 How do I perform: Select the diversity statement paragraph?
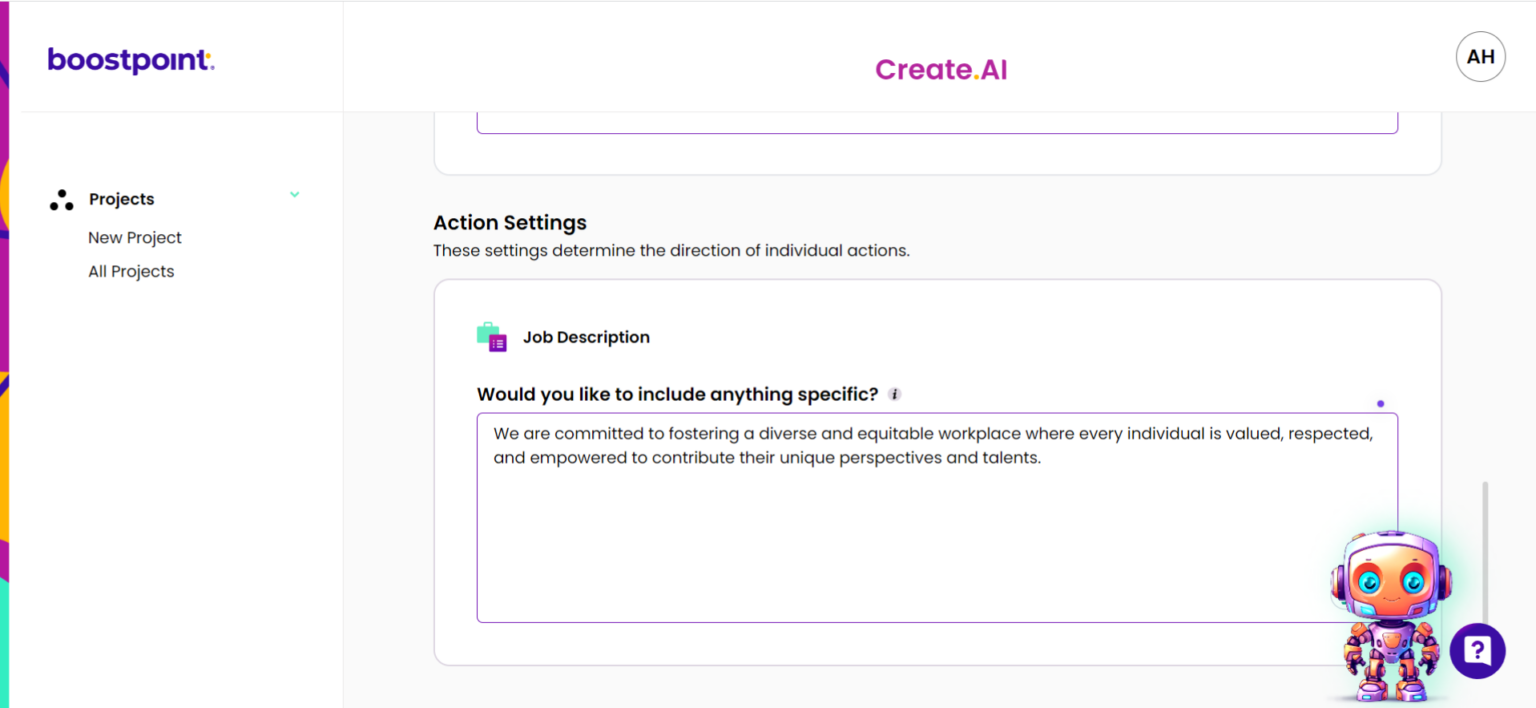(933, 445)
